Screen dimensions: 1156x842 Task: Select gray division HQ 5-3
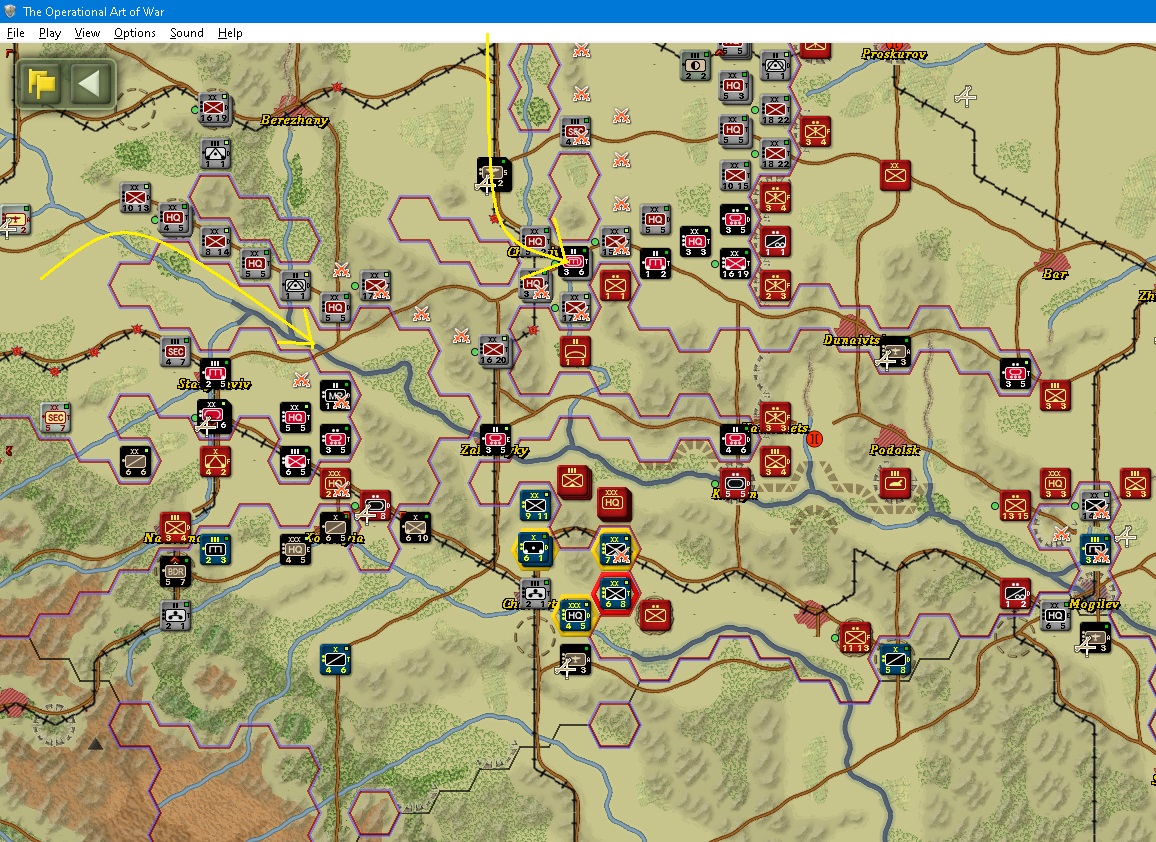point(734,87)
